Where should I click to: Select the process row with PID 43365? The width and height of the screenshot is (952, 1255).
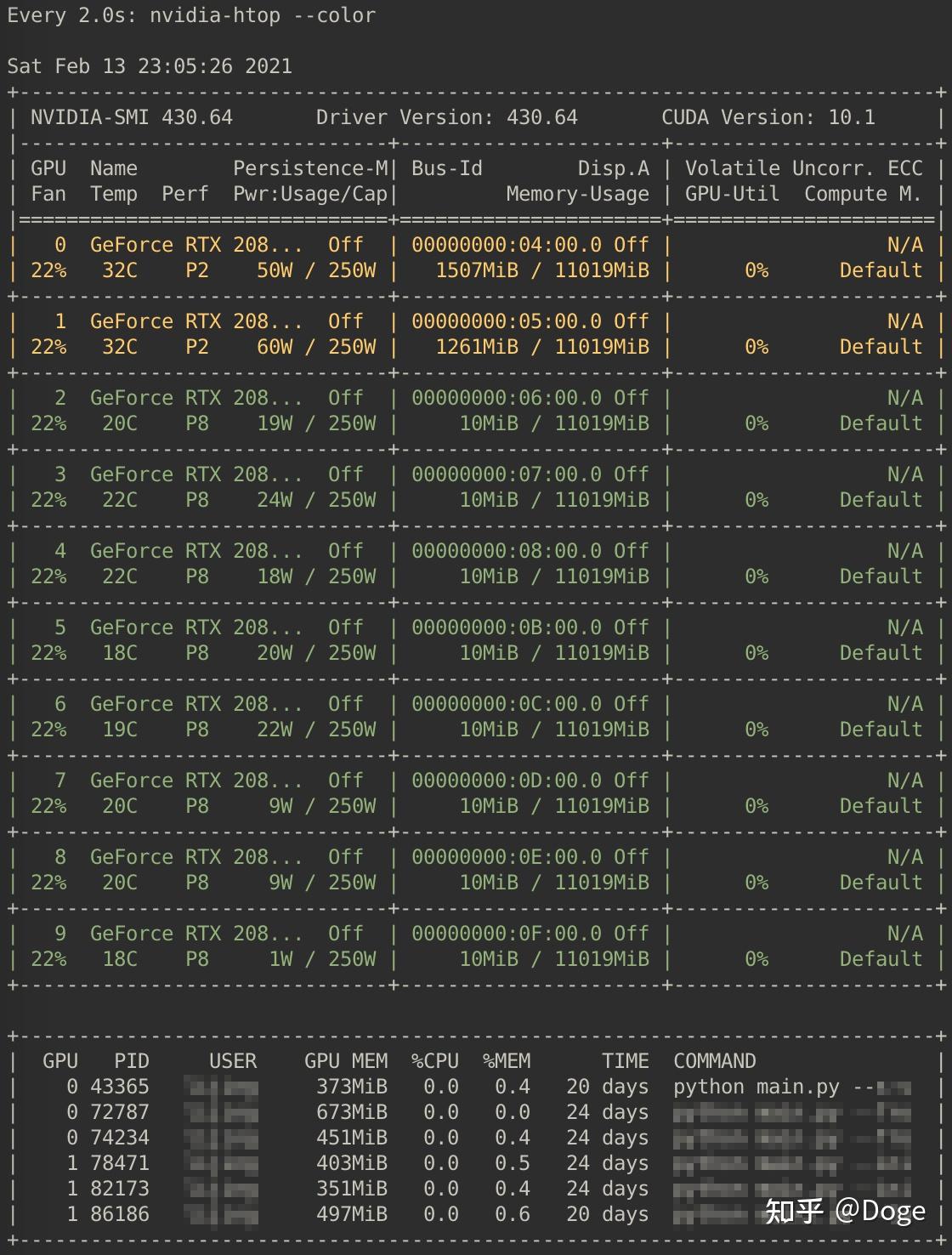pyautogui.click(x=477, y=1087)
